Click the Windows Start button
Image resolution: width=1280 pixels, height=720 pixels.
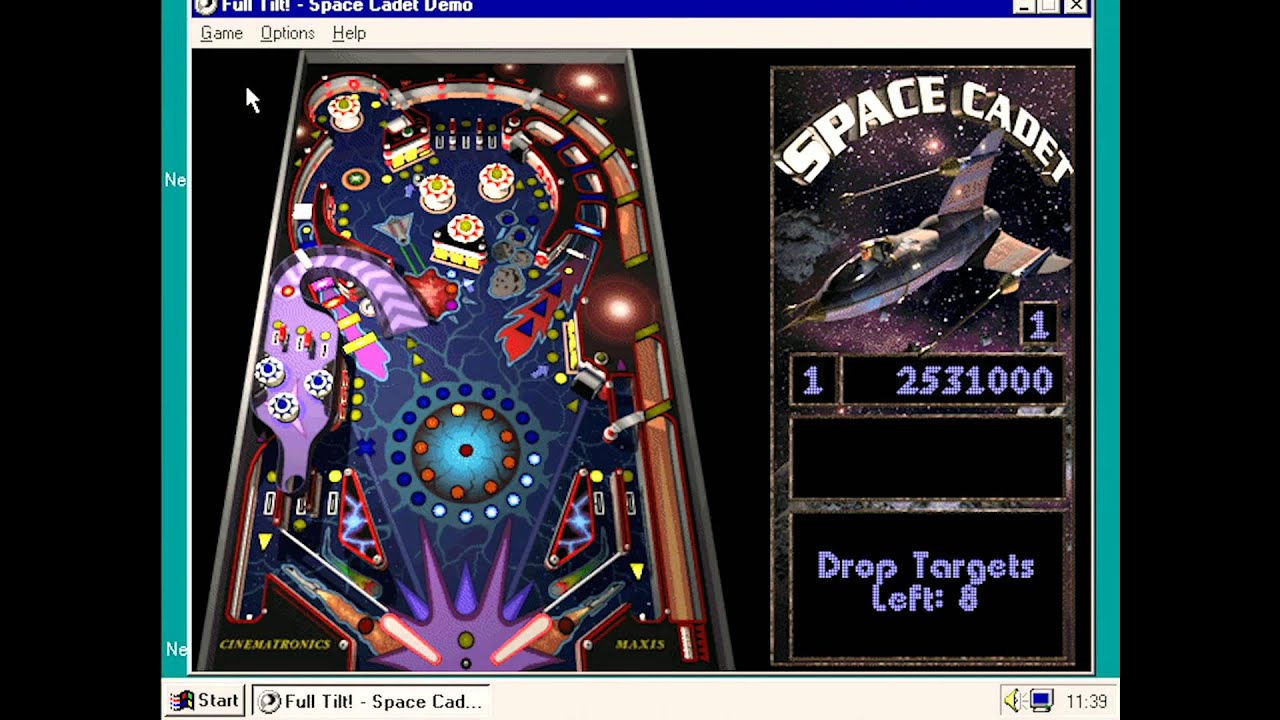(205, 701)
